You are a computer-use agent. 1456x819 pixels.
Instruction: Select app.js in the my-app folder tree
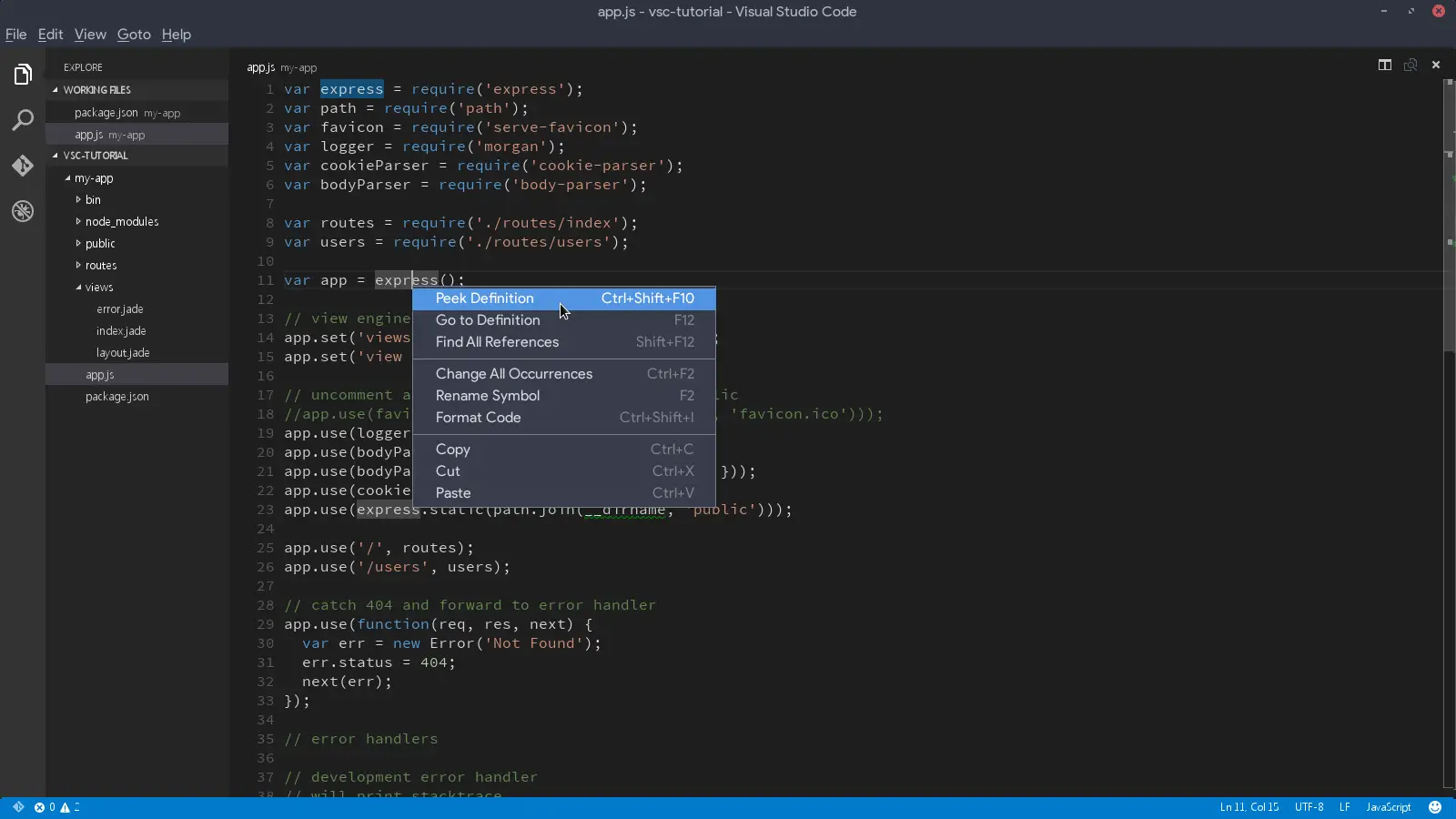point(137,375)
